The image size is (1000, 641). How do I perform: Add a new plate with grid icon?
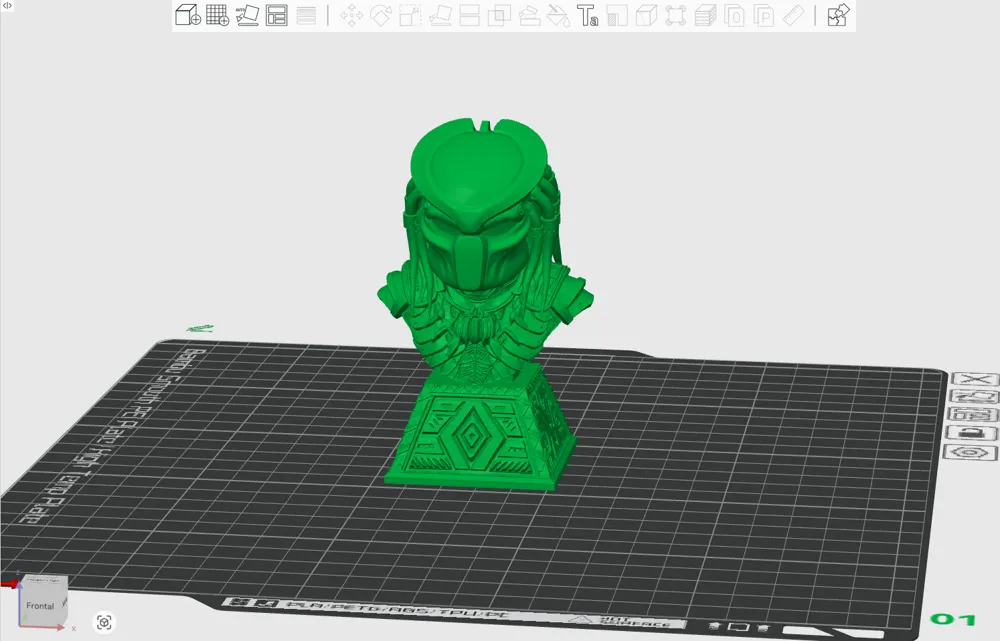[217, 15]
